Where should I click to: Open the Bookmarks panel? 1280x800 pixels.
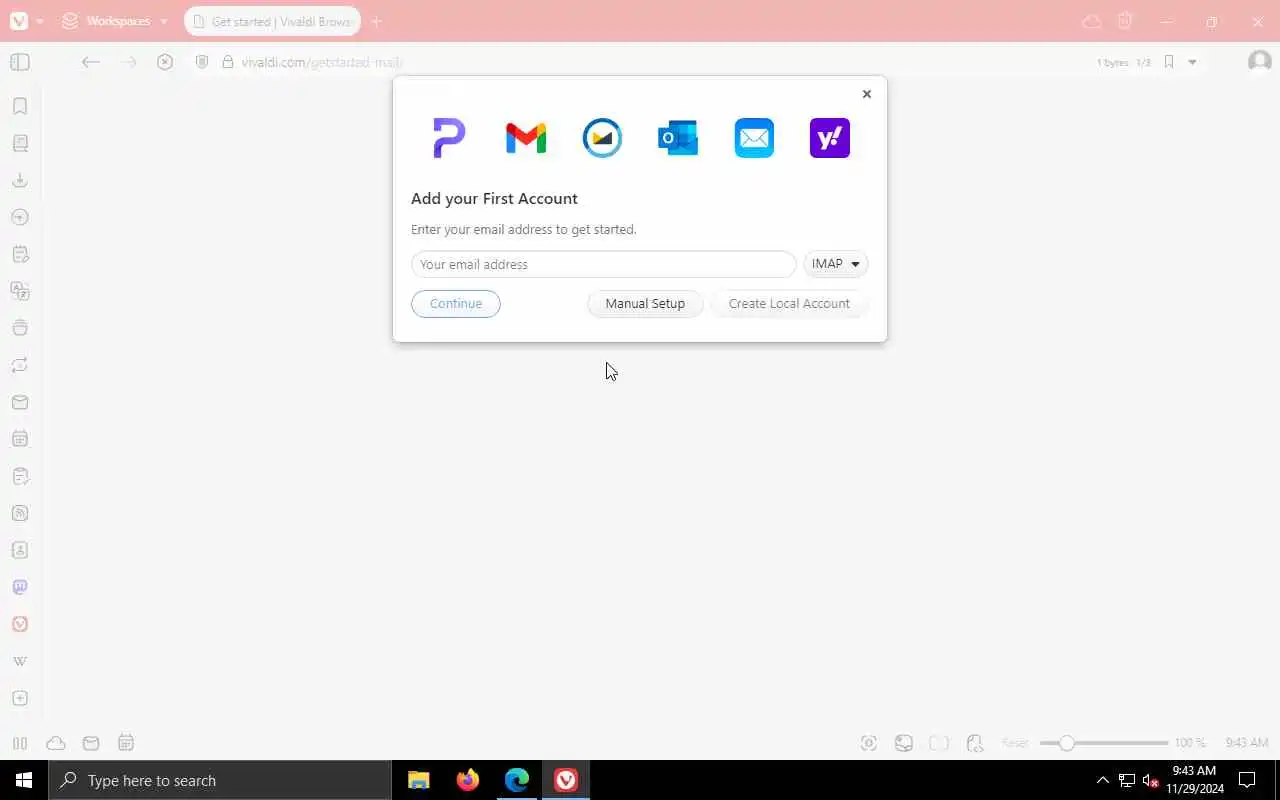(x=20, y=106)
